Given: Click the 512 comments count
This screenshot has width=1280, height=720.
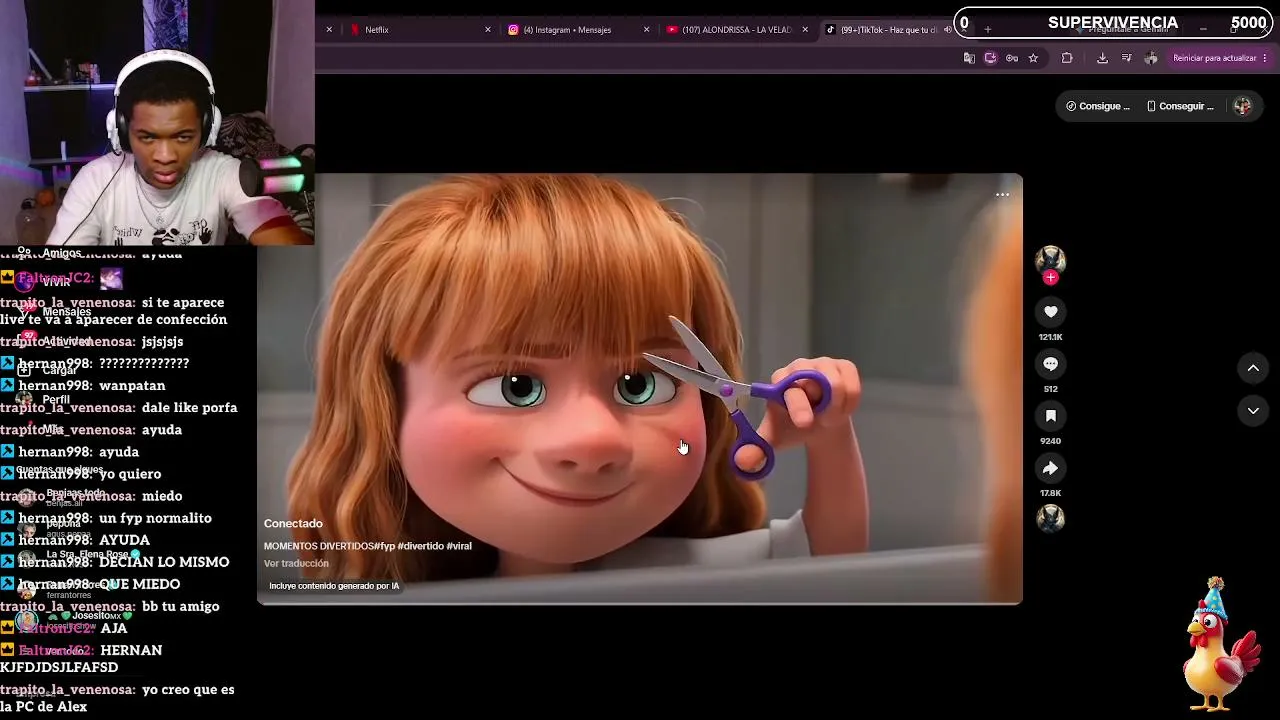Looking at the screenshot, I should pos(1050,389).
